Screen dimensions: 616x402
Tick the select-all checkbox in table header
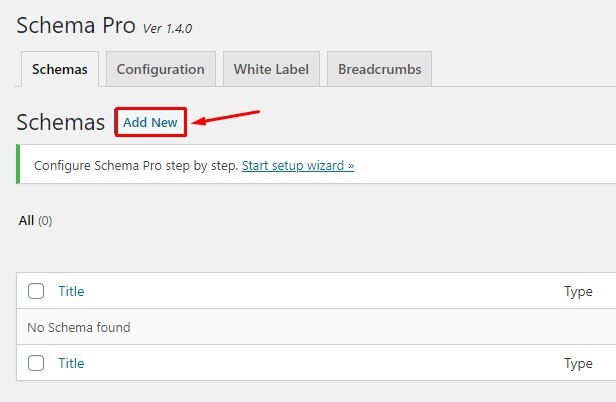tap(37, 292)
